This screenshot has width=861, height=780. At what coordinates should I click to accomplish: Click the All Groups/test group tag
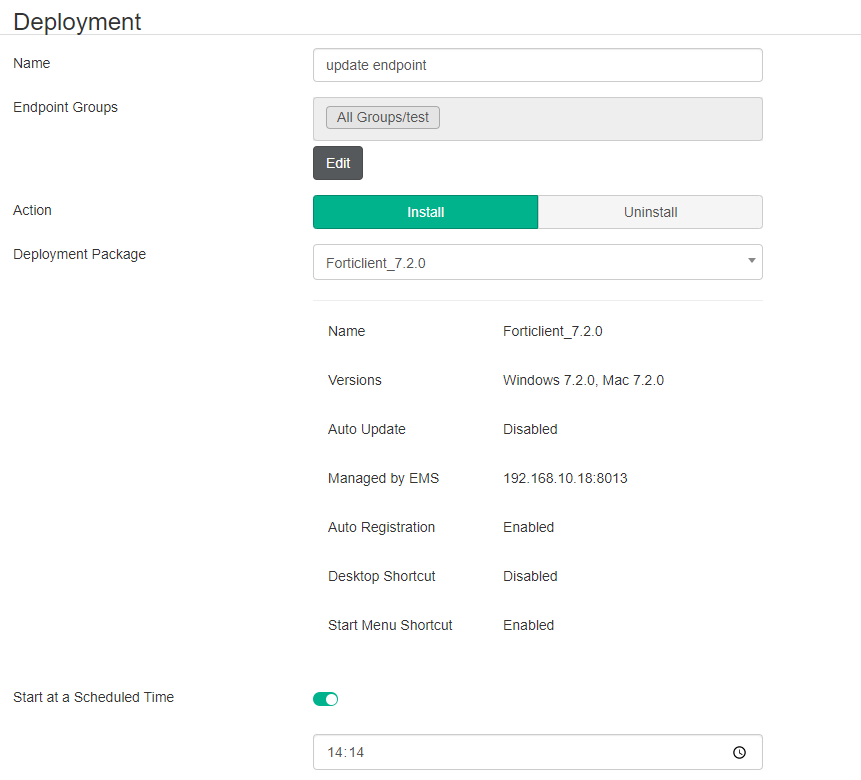[383, 117]
